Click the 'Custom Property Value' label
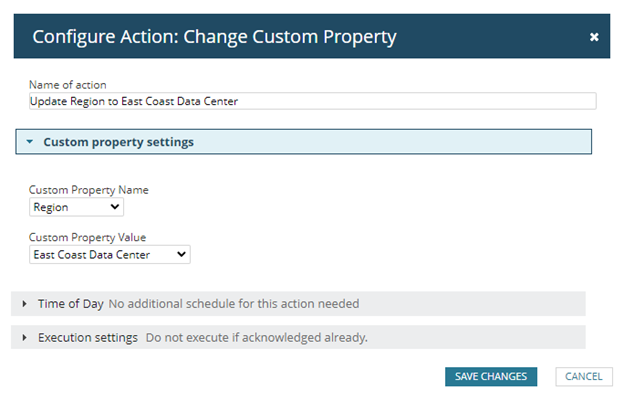This screenshot has height=401, width=624. point(89,238)
